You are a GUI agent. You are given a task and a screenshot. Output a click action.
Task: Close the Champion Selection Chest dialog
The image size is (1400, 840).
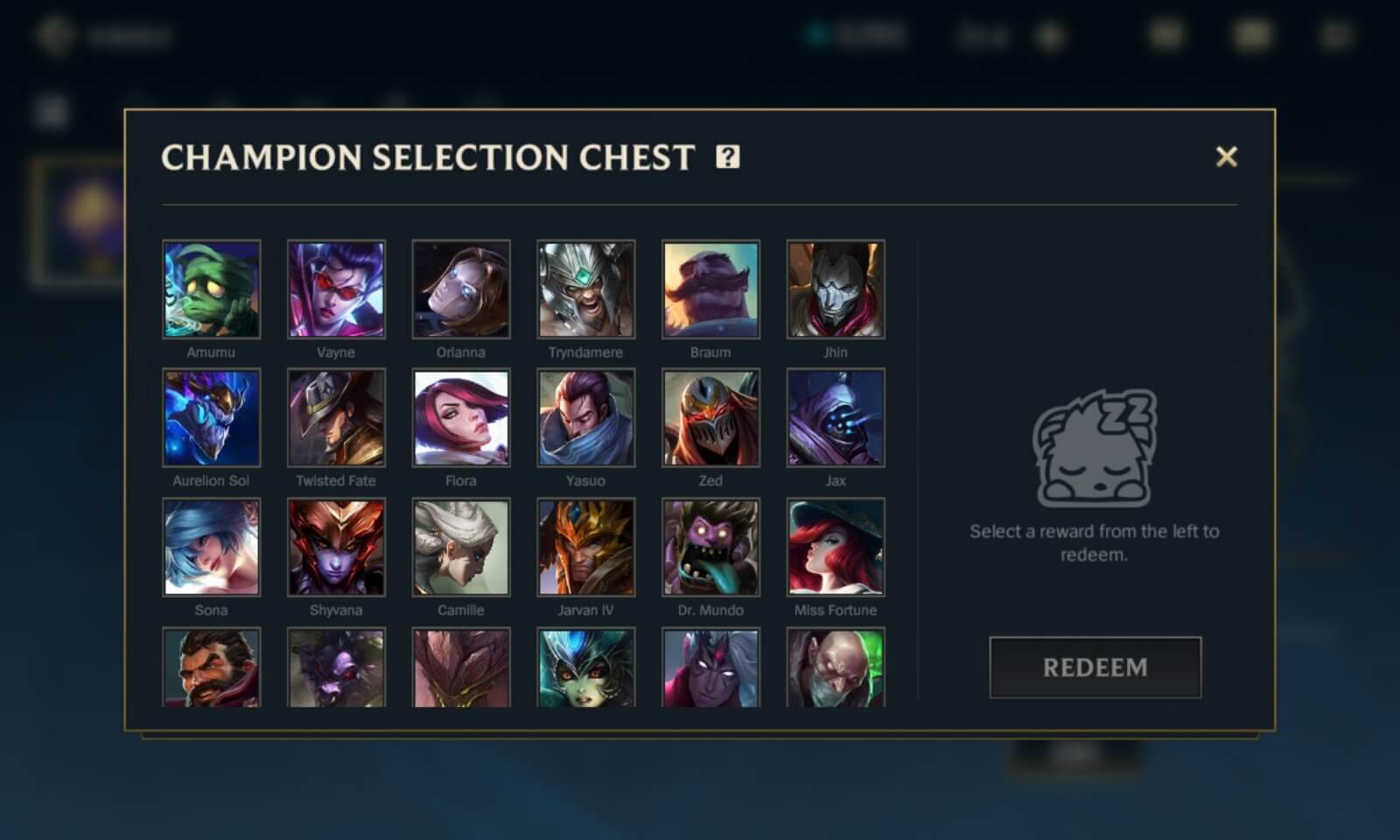(1227, 157)
